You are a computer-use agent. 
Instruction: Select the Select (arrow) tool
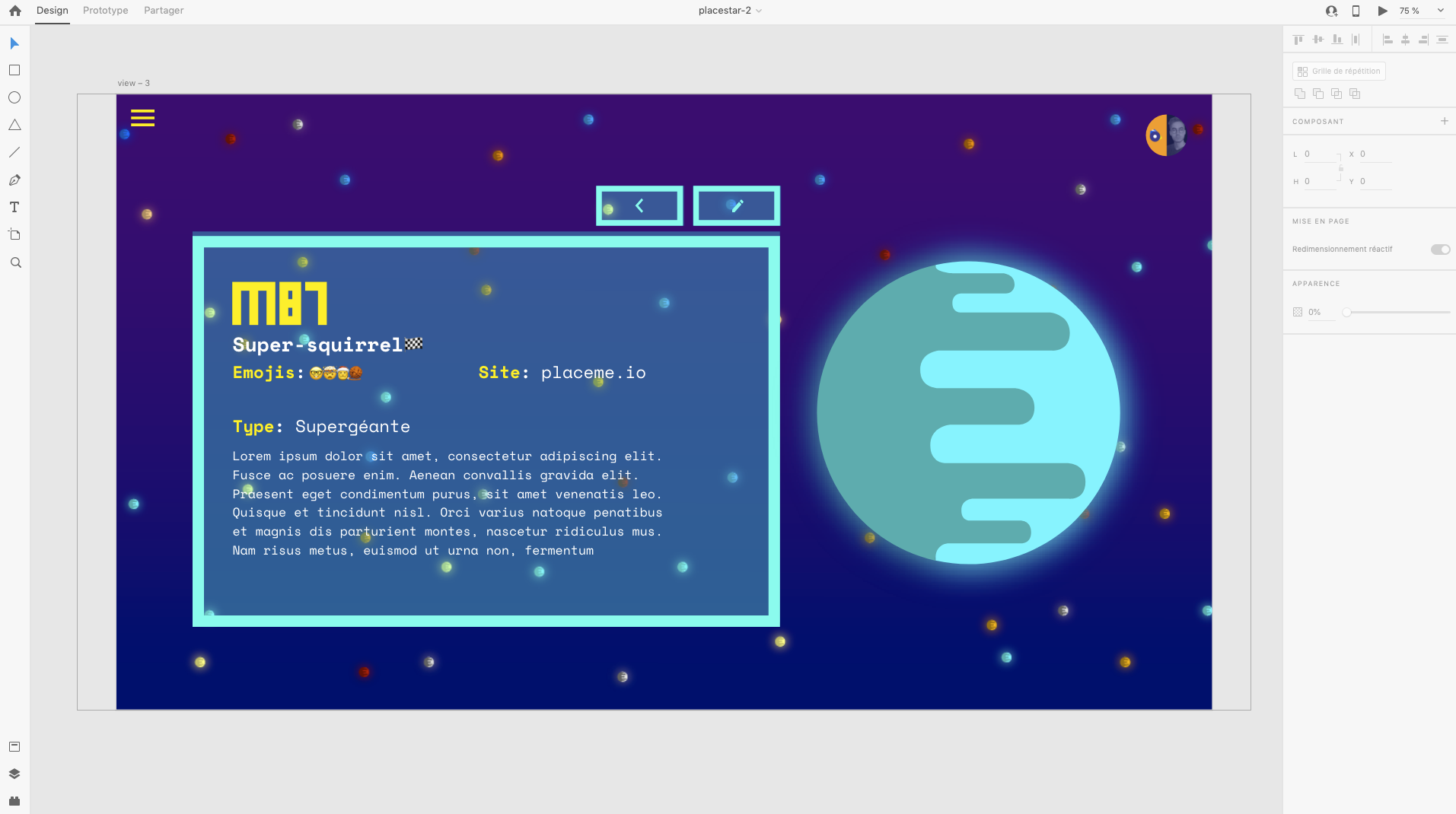[x=14, y=43]
